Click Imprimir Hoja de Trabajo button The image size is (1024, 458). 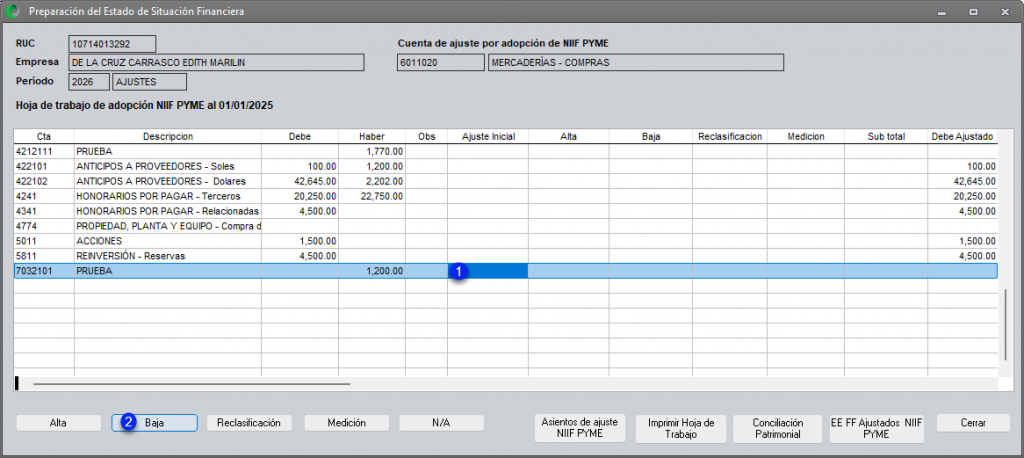pos(681,428)
